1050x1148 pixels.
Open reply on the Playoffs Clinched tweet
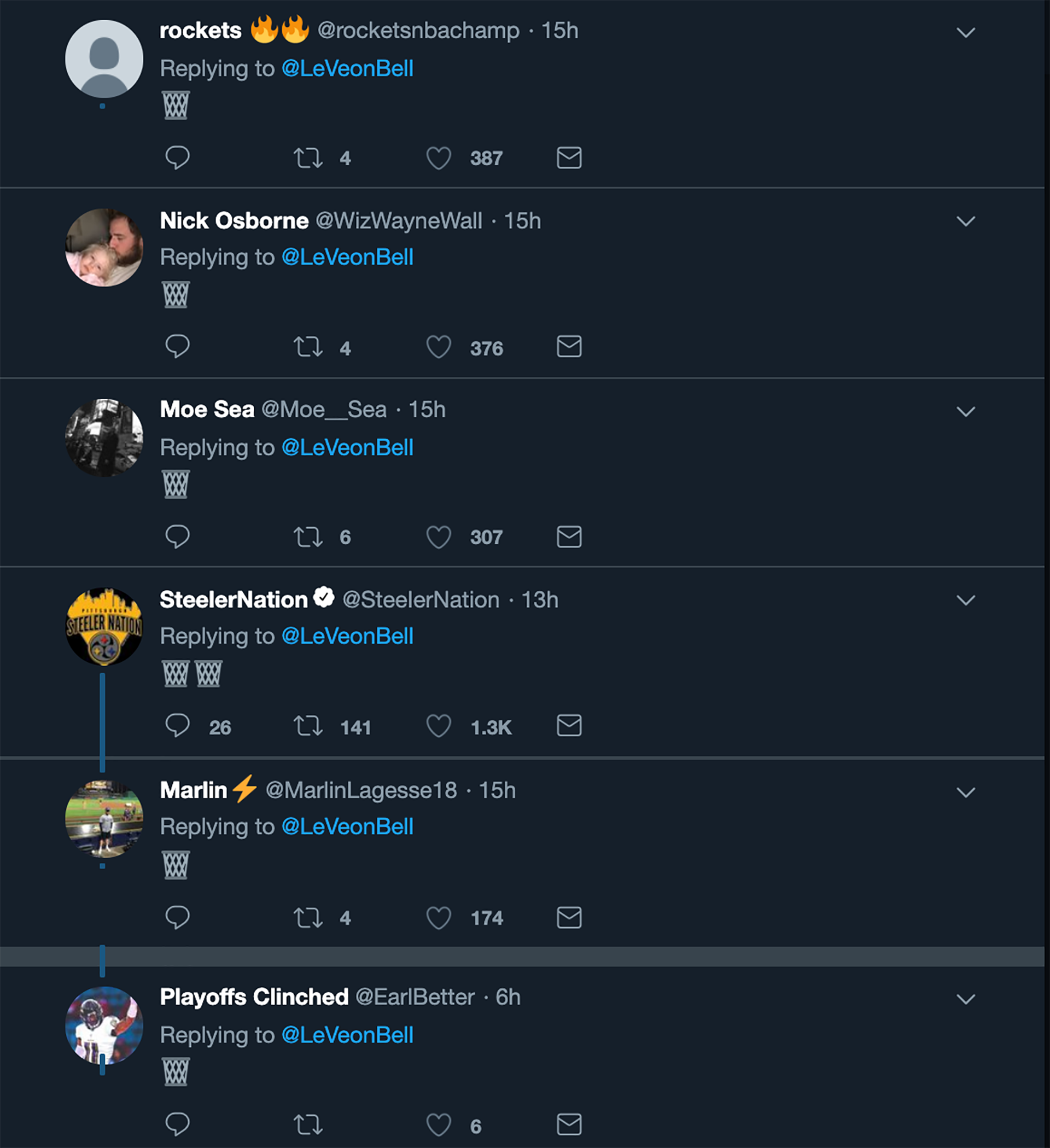tap(177, 1124)
